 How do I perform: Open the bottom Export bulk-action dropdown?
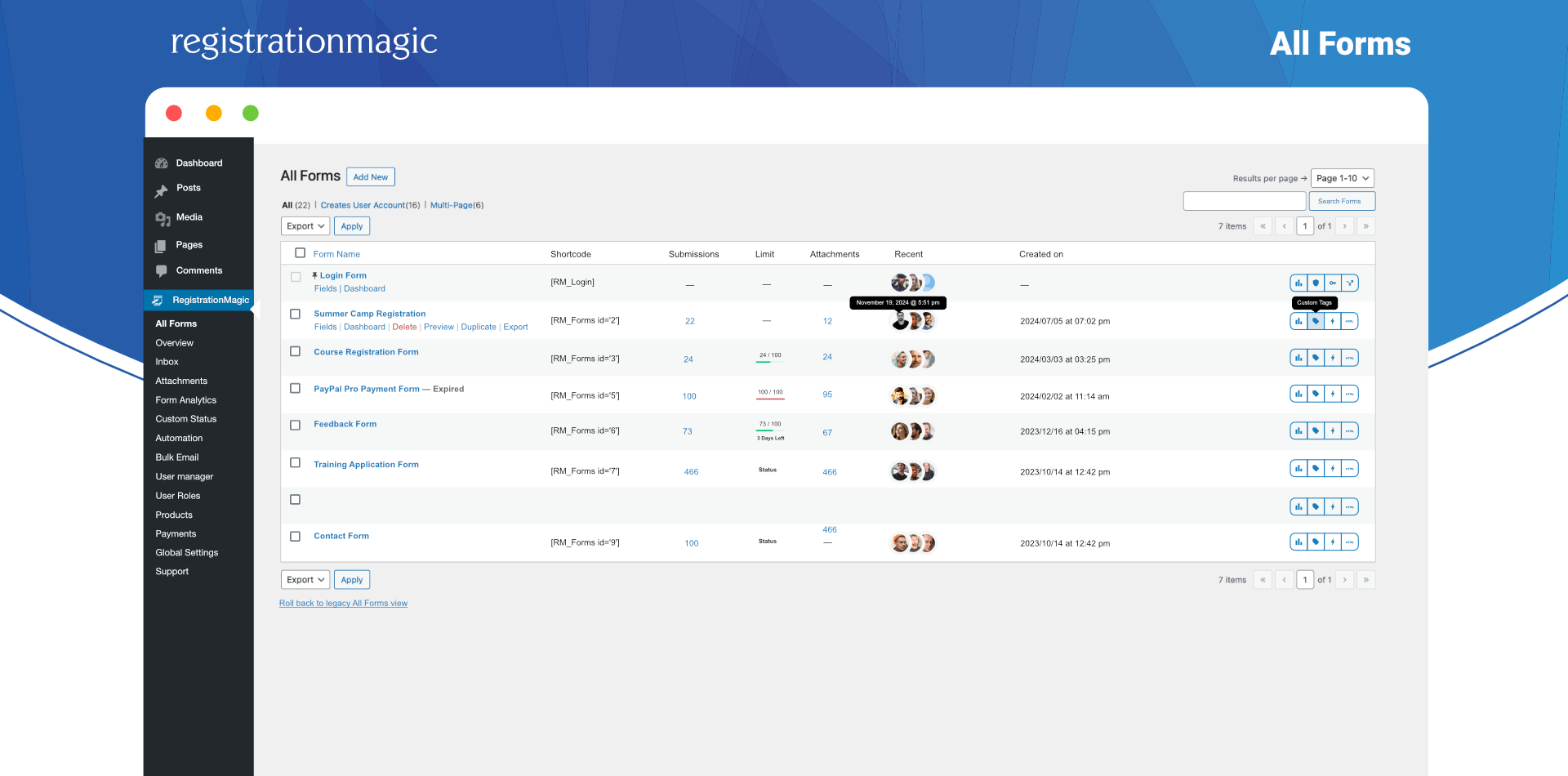point(305,580)
